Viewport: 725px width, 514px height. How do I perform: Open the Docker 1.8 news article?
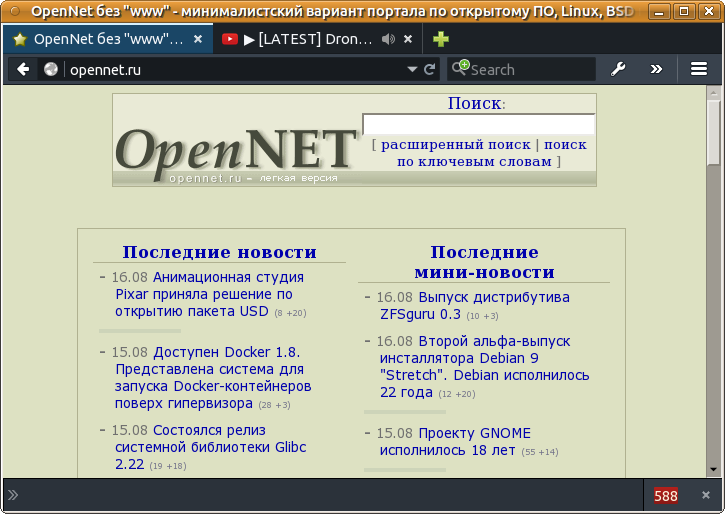[213, 378]
